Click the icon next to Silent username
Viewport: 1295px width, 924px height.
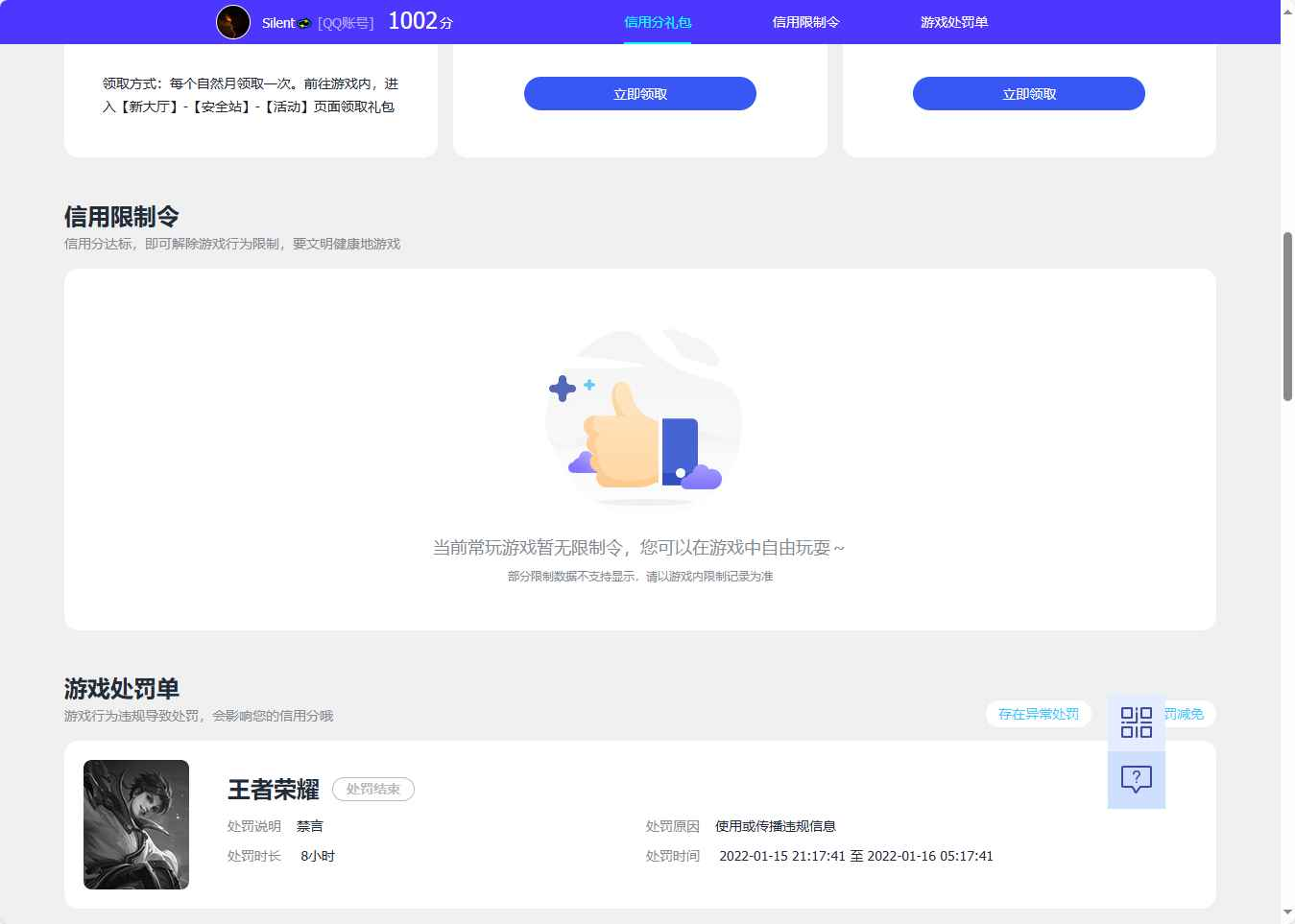[x=304, y=23]
